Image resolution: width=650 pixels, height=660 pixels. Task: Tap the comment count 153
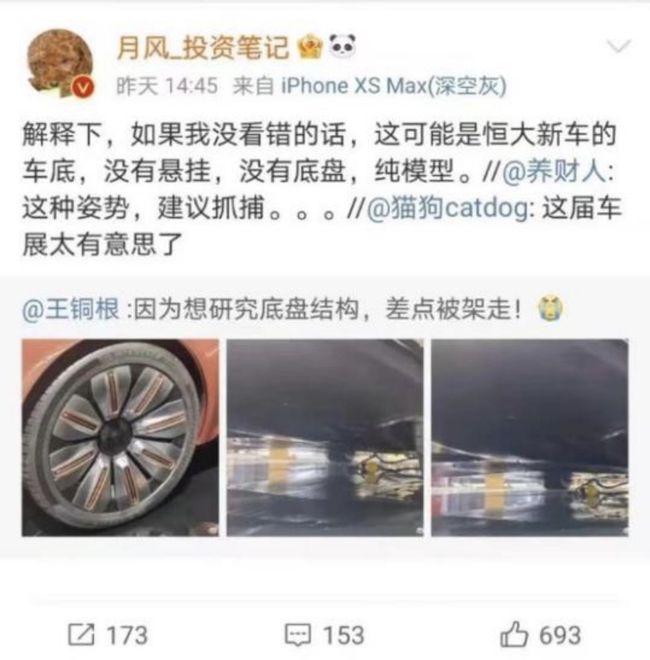[x=344, y=635]
